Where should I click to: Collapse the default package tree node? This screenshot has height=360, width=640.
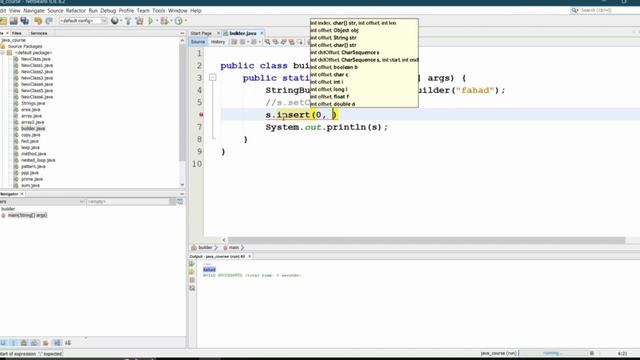[x=3, y=53]
